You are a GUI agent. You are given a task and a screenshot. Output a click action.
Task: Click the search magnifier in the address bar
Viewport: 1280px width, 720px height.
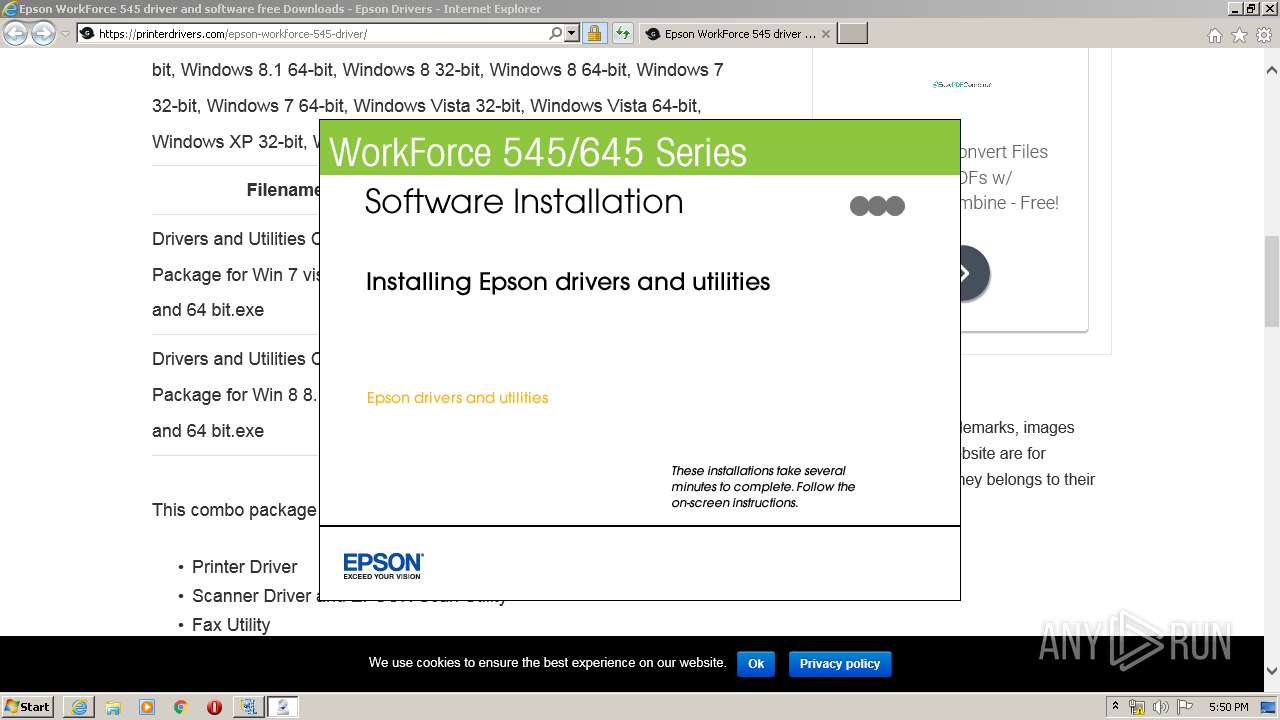[x=556, y=34]
